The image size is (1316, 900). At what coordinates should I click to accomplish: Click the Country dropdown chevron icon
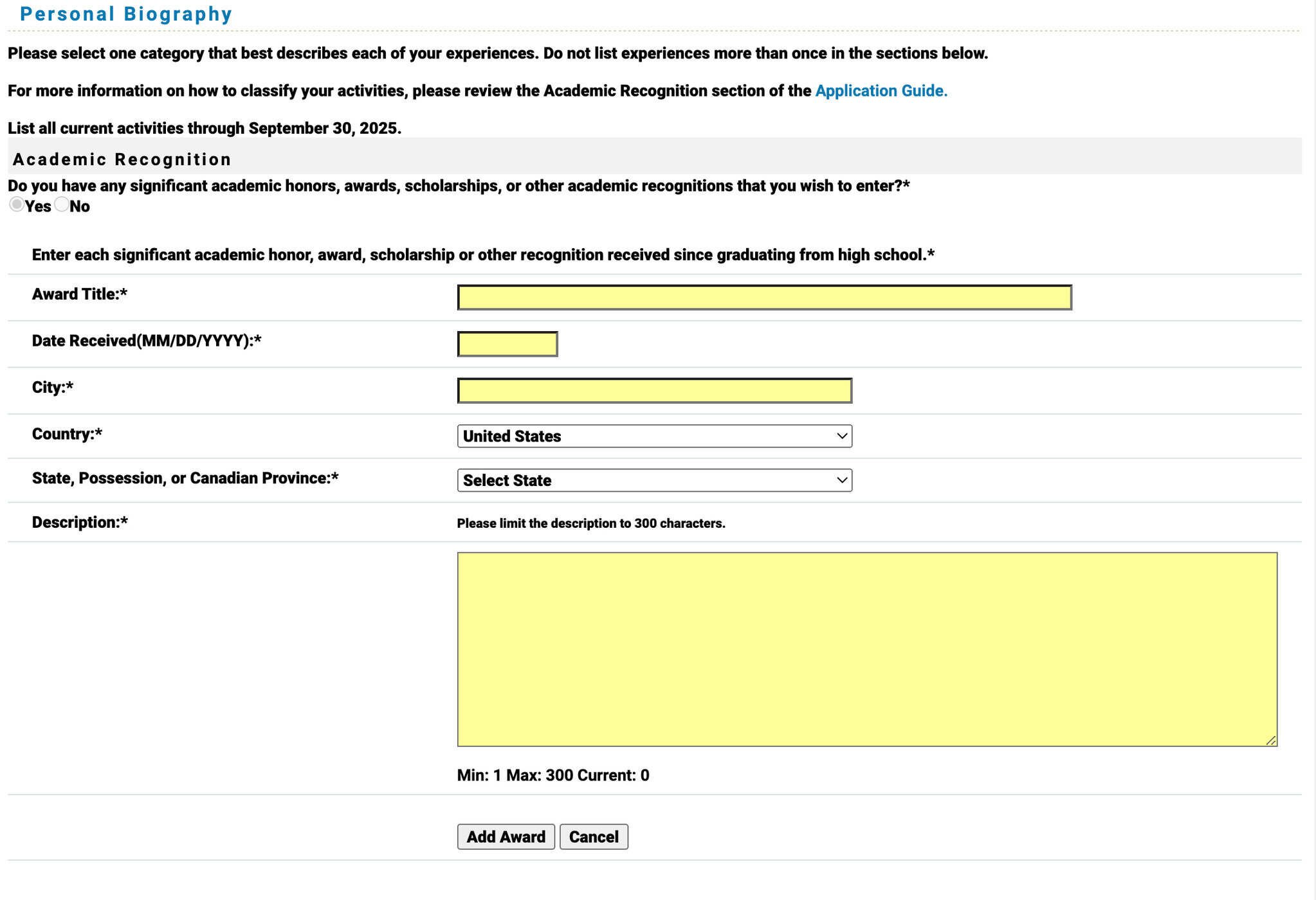(841, 436)
